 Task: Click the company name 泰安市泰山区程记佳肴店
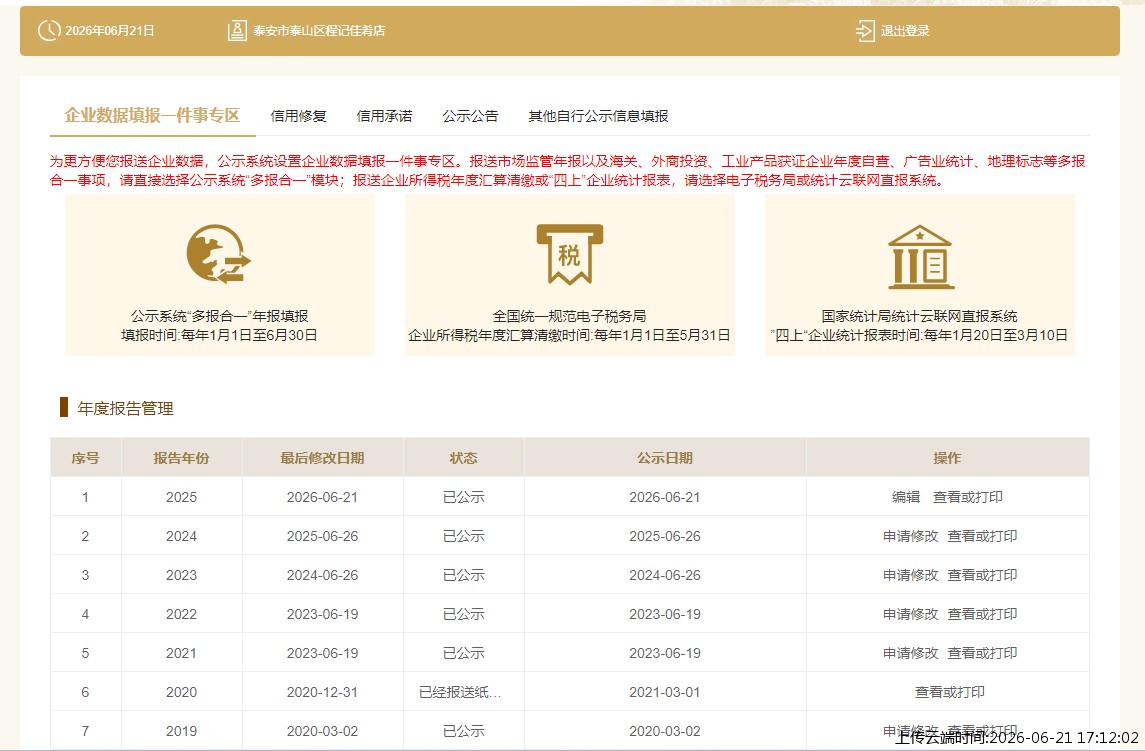319,31
